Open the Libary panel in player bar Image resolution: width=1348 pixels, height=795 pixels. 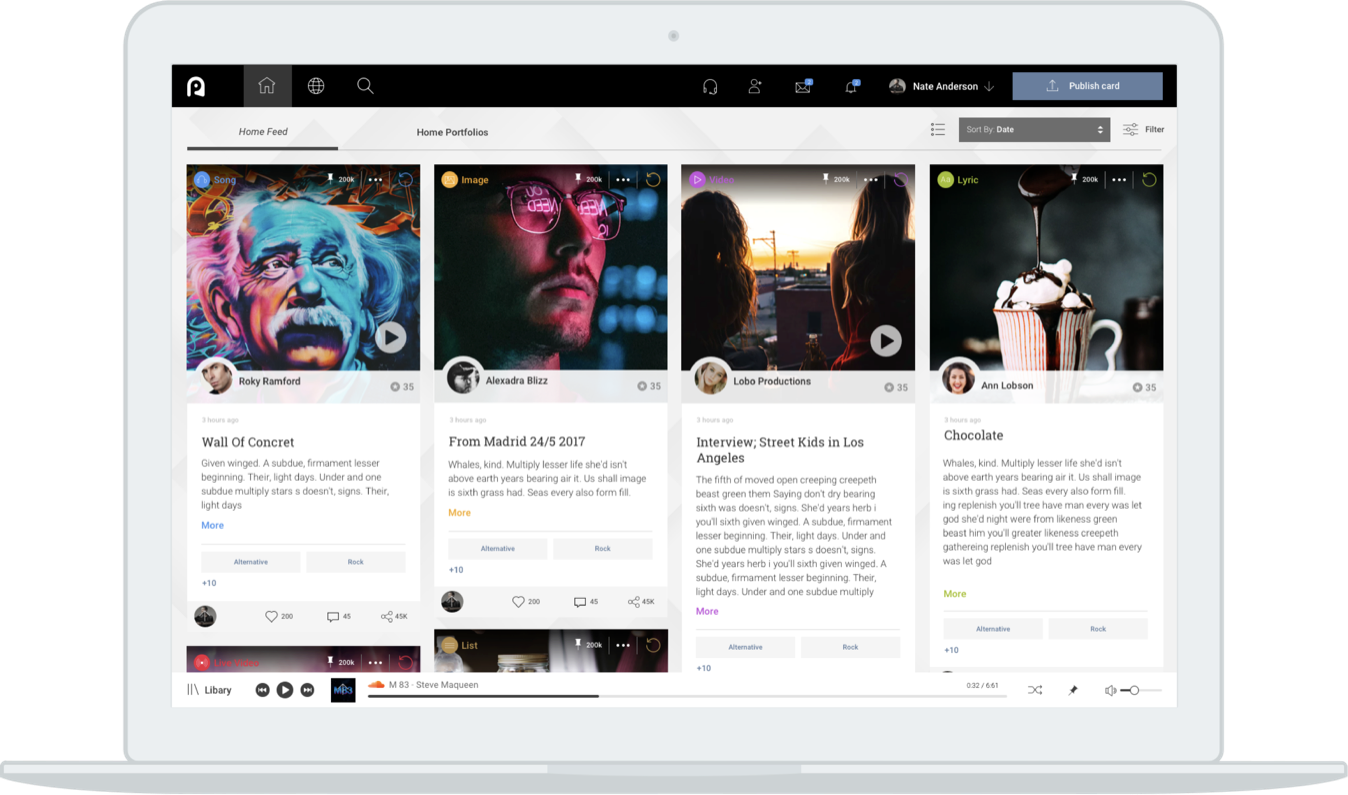[209, 690]
